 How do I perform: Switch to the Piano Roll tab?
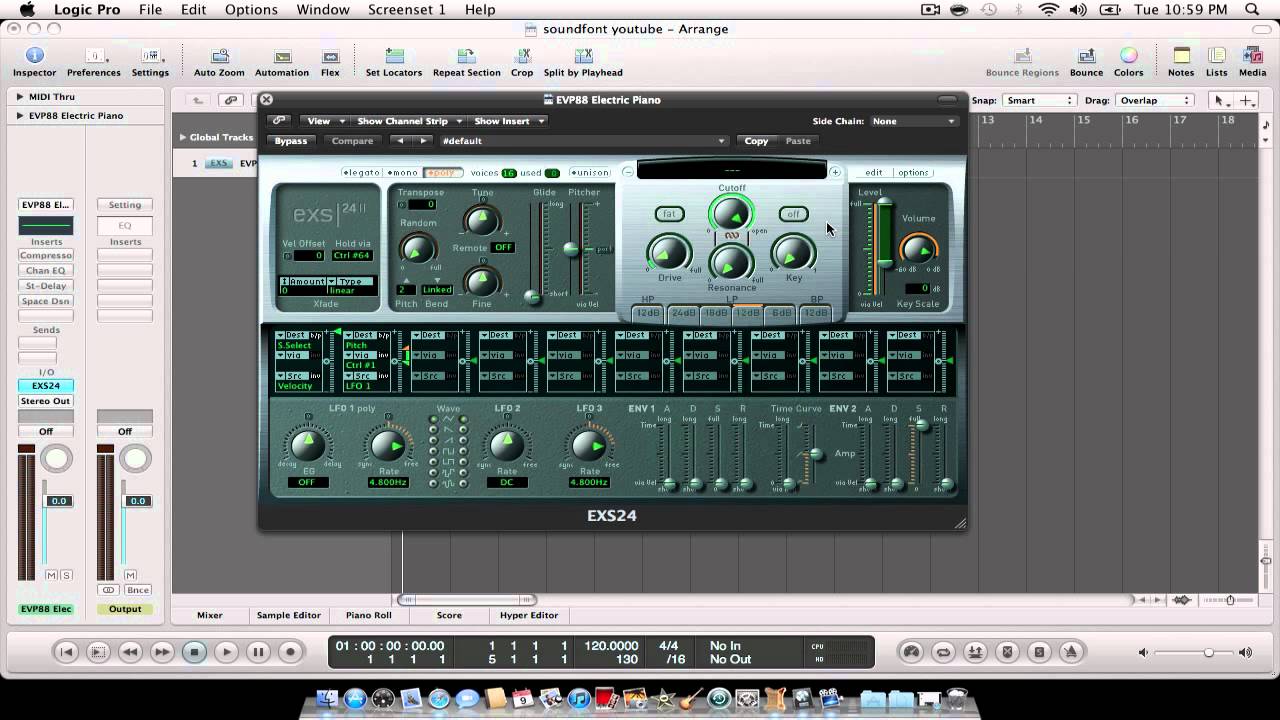pos(369,615)
